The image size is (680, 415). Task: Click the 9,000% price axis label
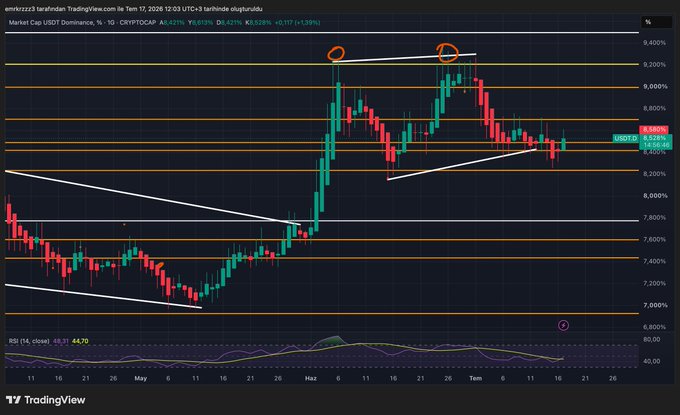click(x=655, y=87)
